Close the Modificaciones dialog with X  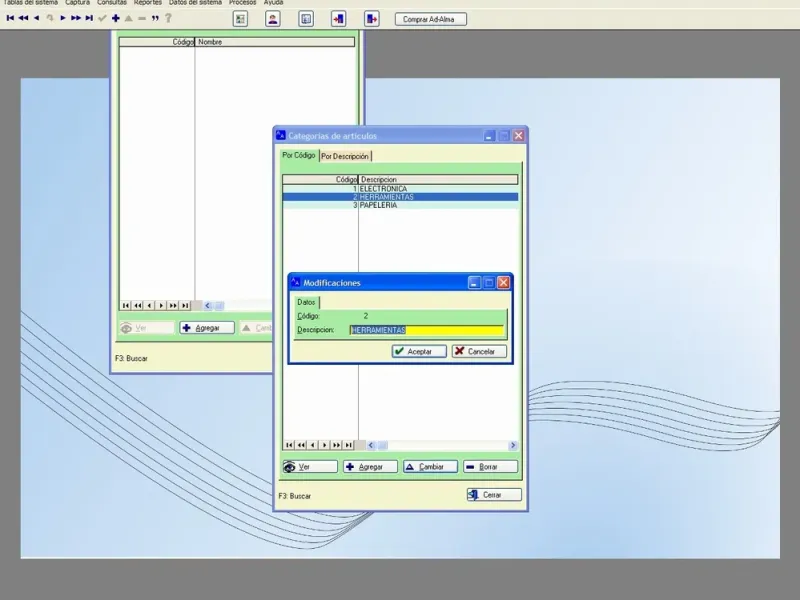click(504, 283)
